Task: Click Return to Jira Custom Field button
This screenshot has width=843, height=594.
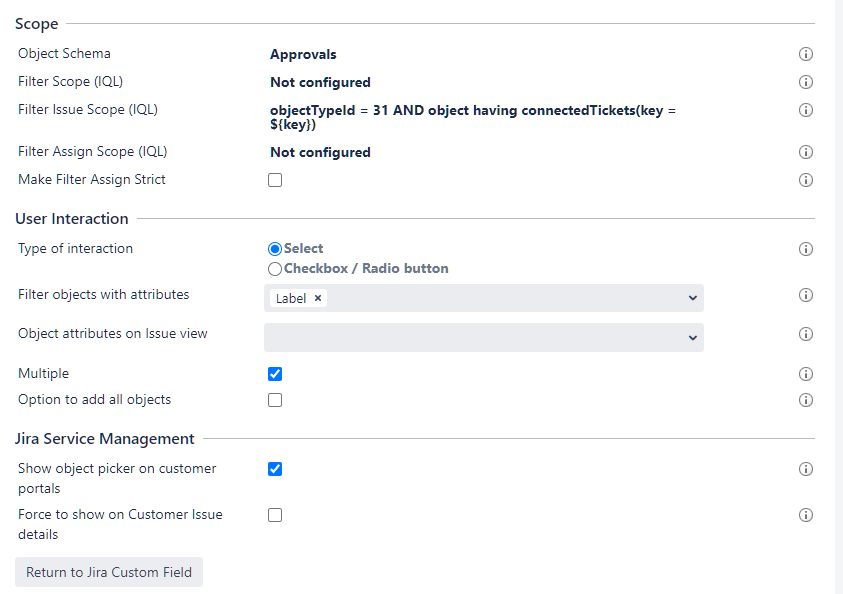Action: tap(109, 572)
